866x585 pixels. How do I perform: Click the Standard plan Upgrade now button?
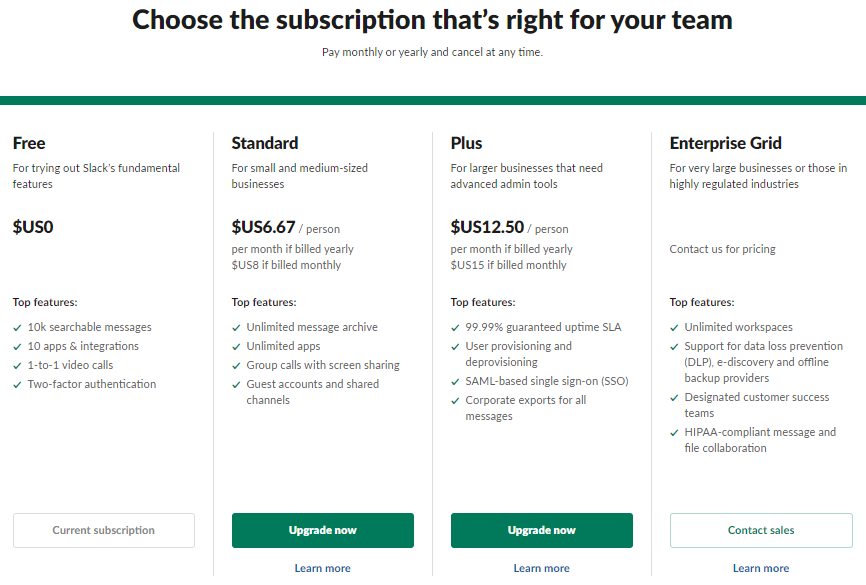[323, 530]
